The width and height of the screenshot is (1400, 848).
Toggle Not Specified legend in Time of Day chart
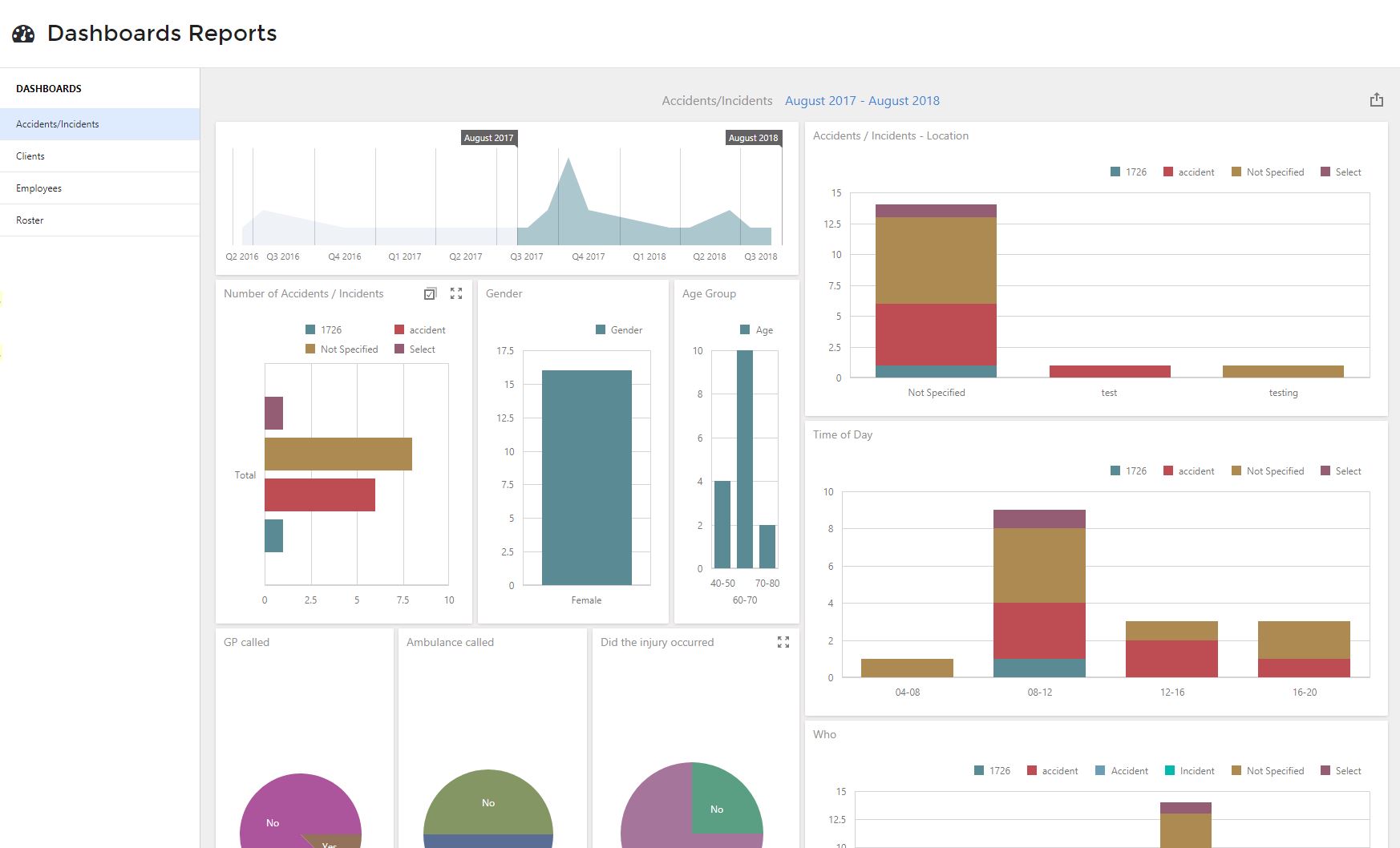point(1268,471)
